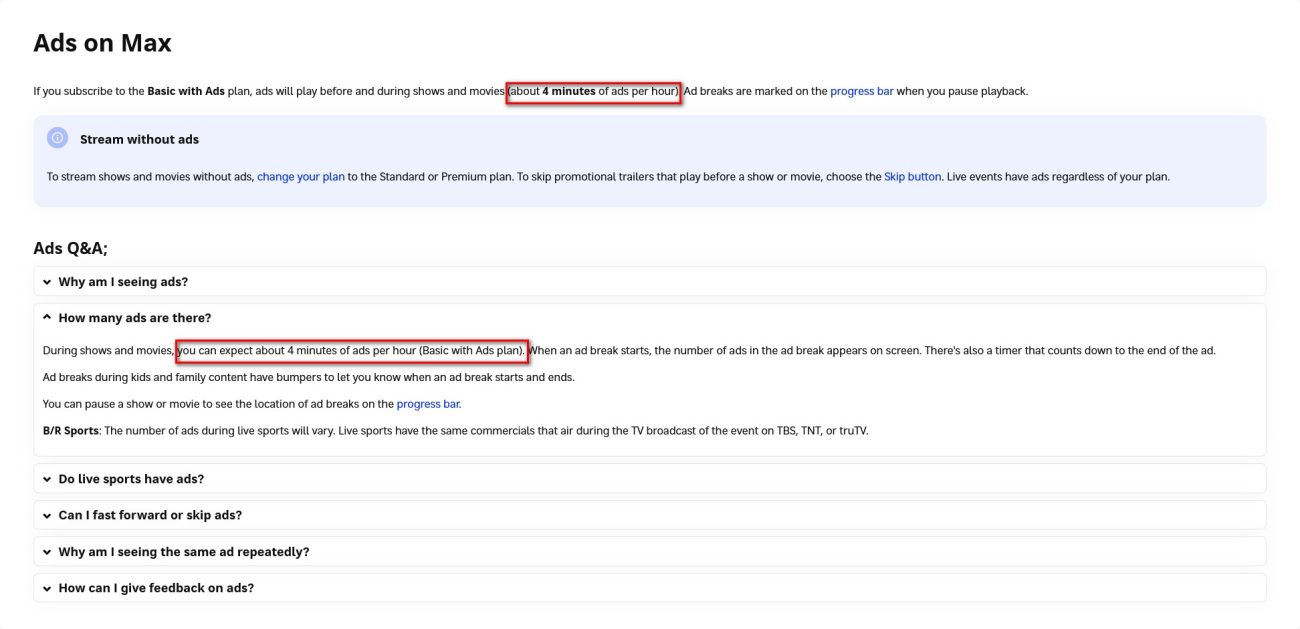Collapse the 'How many ads are there?' section
The height and width of the screenshot is (629, 1300).
pyautogui.click(x=135, y=318)
